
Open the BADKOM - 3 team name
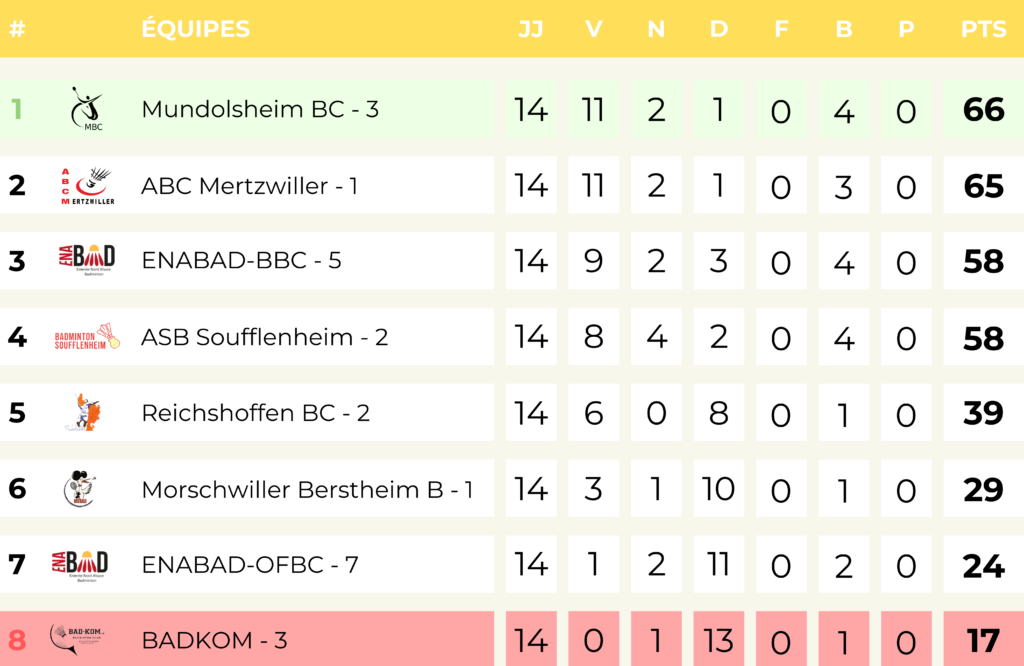click(x=214, y=641)
